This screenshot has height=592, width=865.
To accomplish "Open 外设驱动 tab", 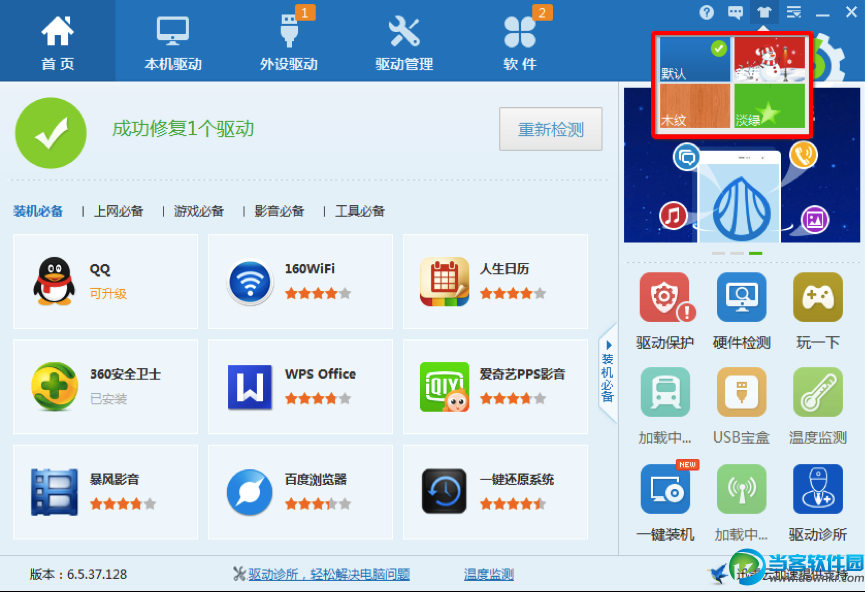I will point(289,42).
